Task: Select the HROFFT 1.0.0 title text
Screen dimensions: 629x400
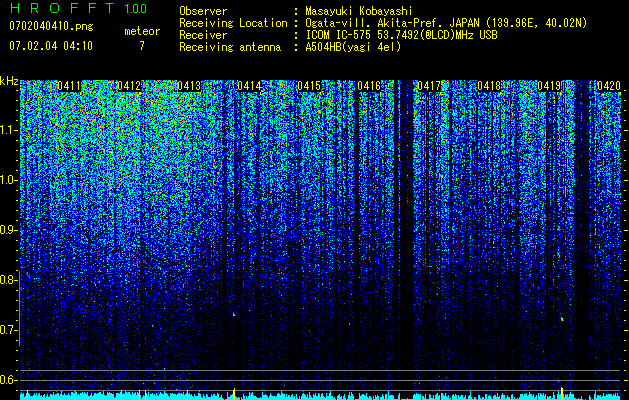Action: (78, 8)
